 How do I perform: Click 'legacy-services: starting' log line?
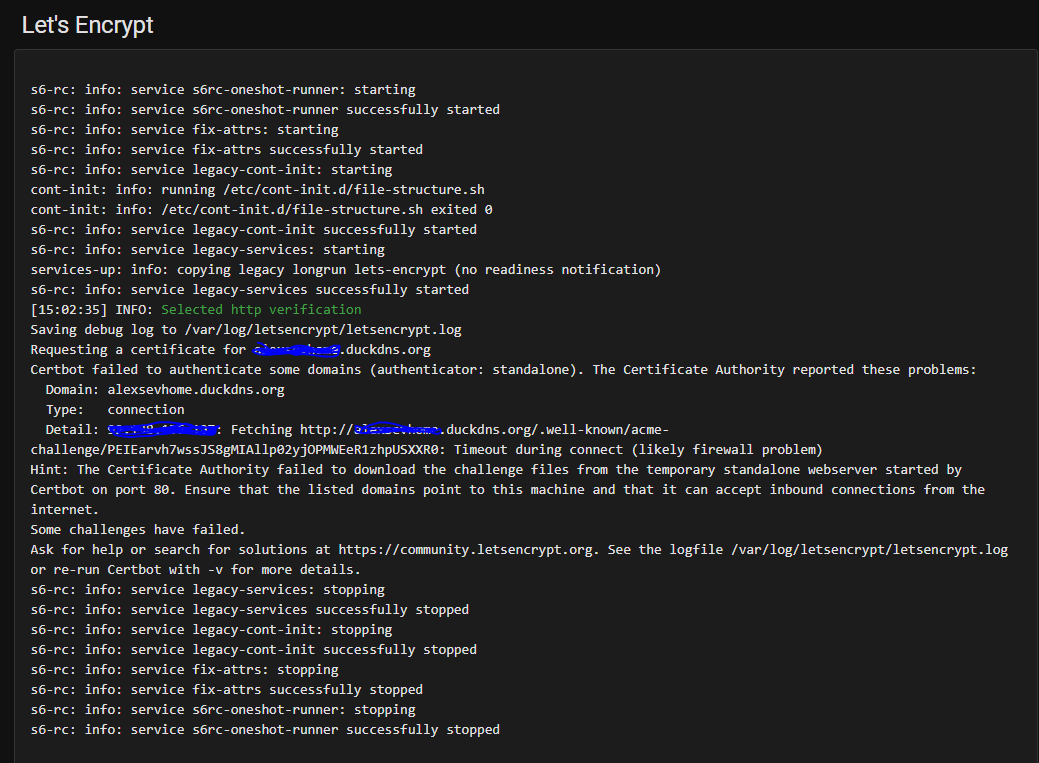pos(207,249)
